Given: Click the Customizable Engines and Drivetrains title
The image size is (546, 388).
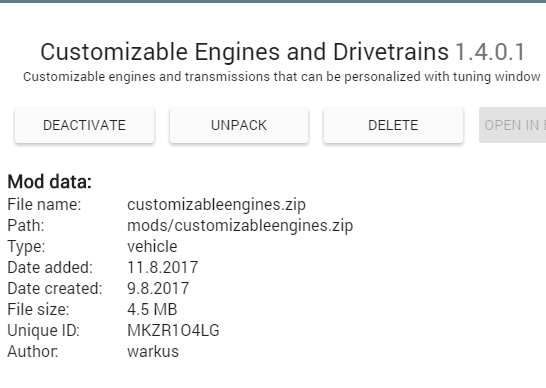Looking at the screenshot, I should pos(244,52).
